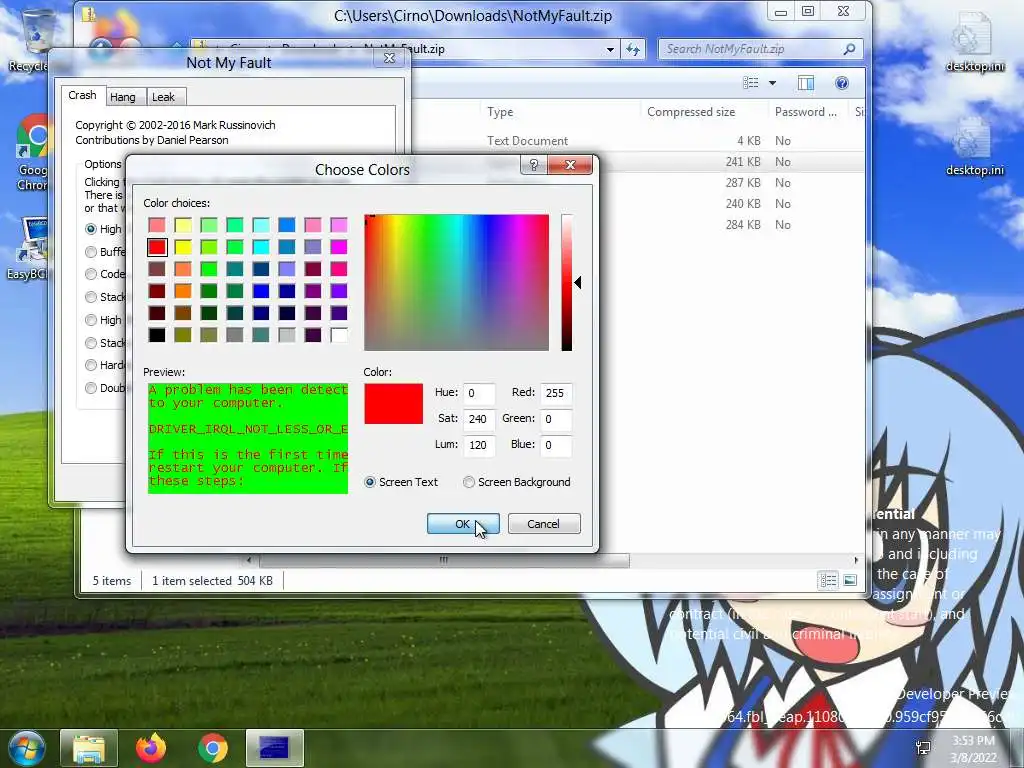The image size is (1024, 768).
Task: Open the lower desktop.ini file icon
Action: point(974,146)
